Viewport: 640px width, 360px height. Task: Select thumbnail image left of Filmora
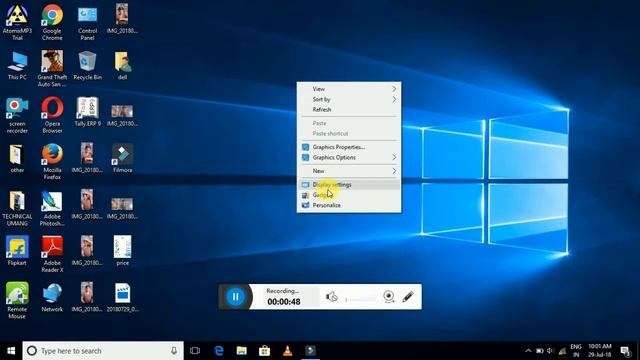pos(87,158)
